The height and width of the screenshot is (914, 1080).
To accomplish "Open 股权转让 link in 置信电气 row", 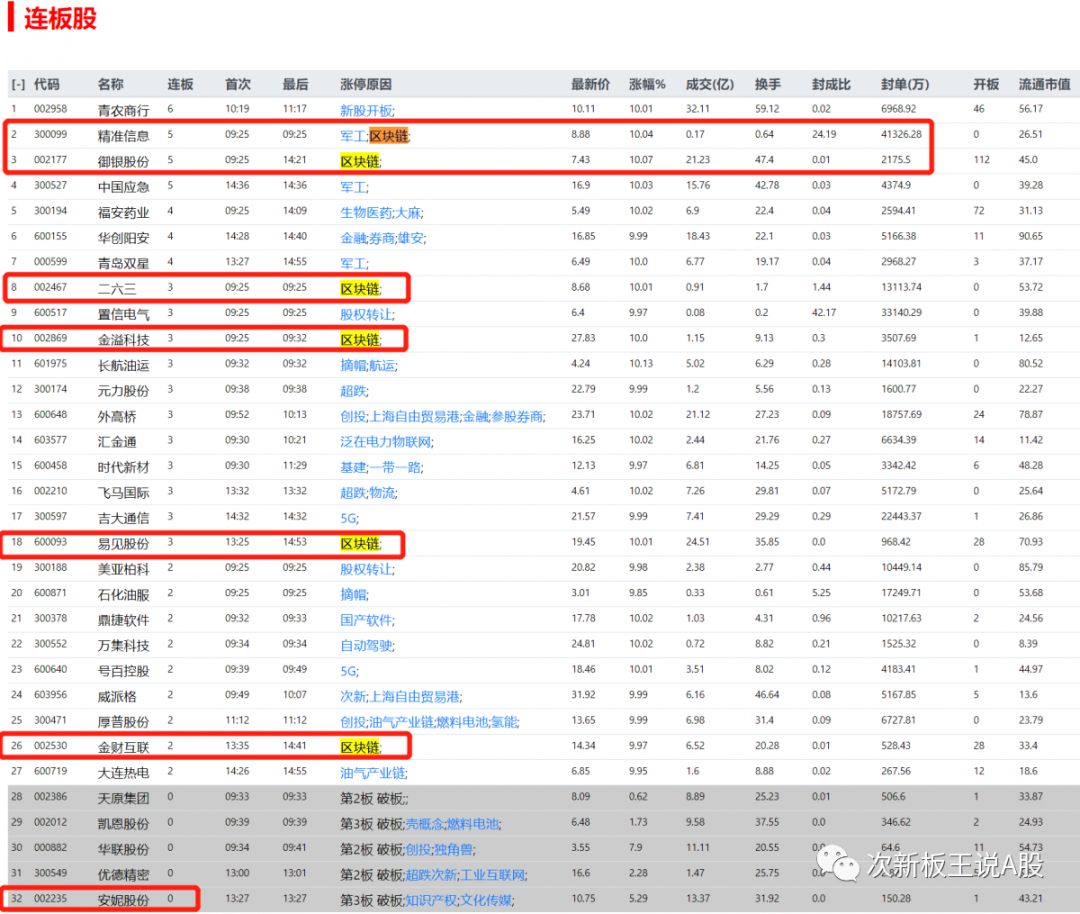I will pyautogui.click(x=367, y=314).
